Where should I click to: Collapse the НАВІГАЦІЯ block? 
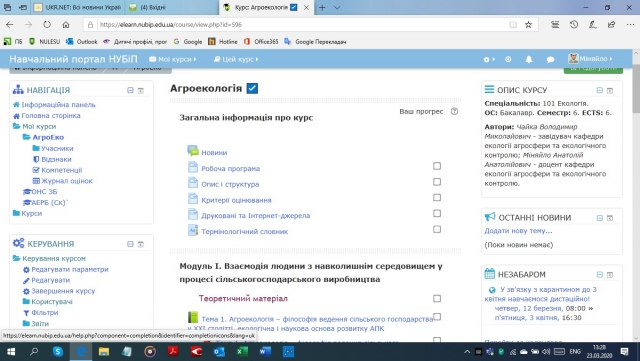point(130,90)
